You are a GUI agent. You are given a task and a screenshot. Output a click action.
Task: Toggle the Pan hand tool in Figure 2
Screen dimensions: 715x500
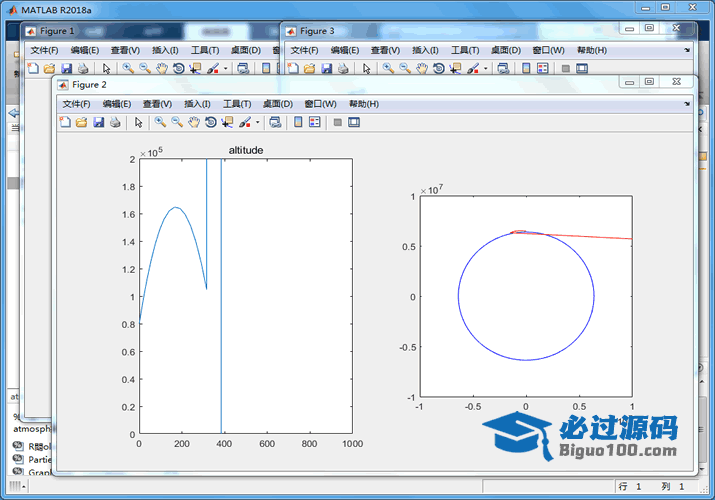pyautogui.click(x=193, y=122)
